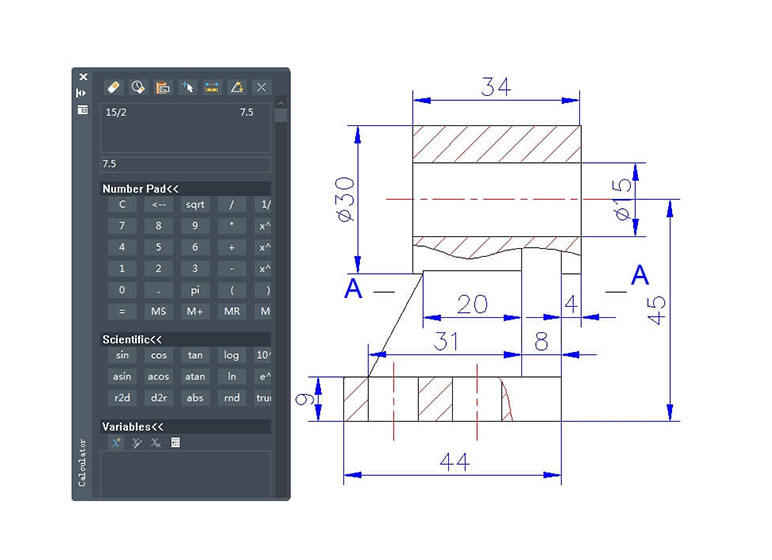Click the pi button

pyautogui.click(x=195, y=290)
